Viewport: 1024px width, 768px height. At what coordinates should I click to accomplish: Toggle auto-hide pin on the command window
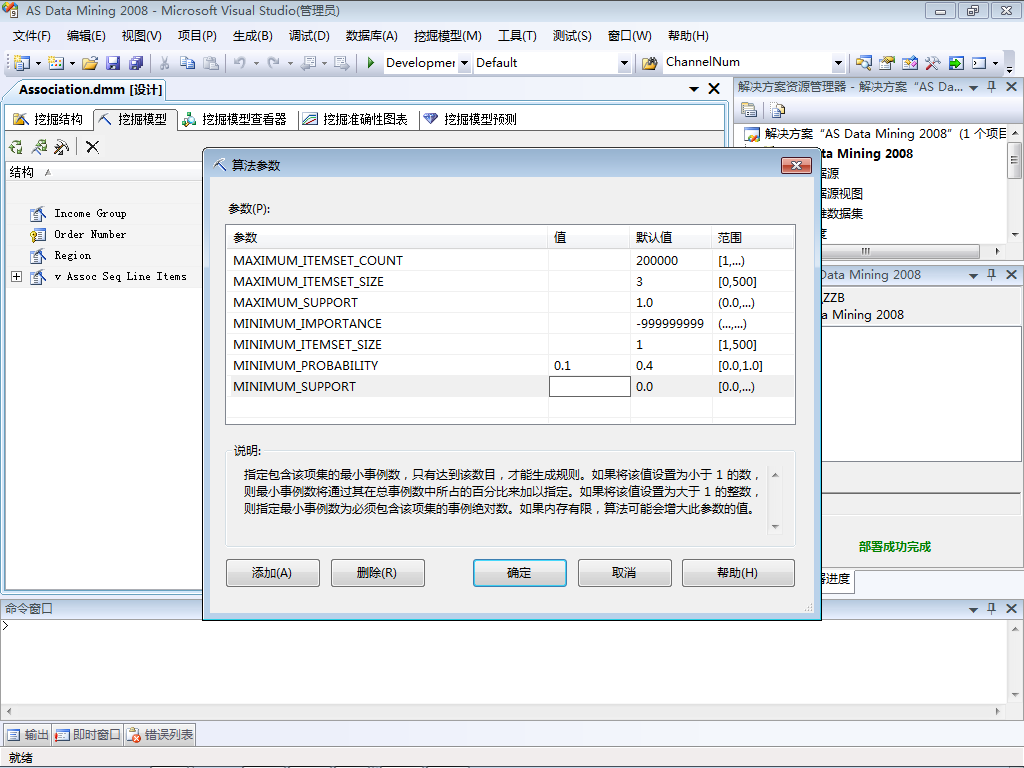point(991,609)
